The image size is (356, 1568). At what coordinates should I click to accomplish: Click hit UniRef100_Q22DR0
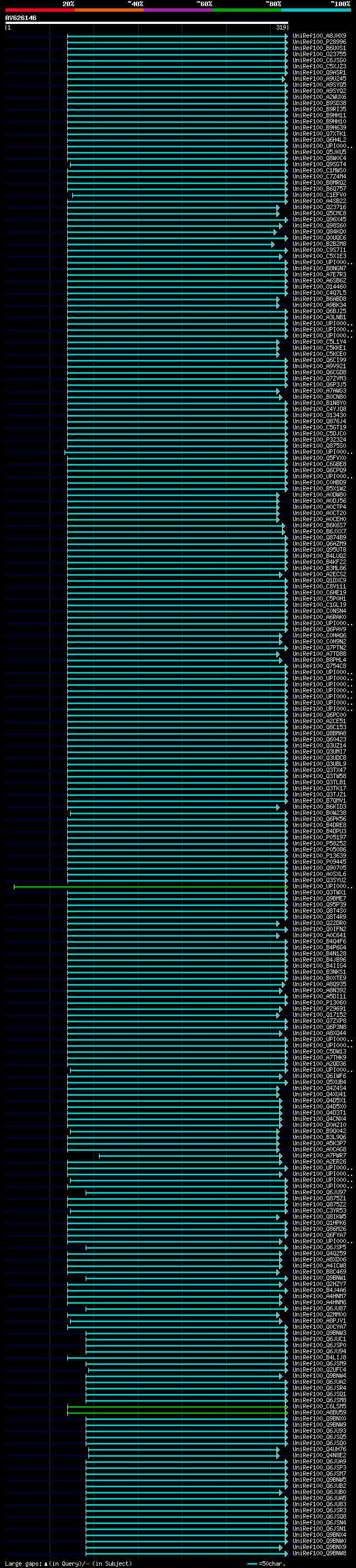click(x=319, y=923)
